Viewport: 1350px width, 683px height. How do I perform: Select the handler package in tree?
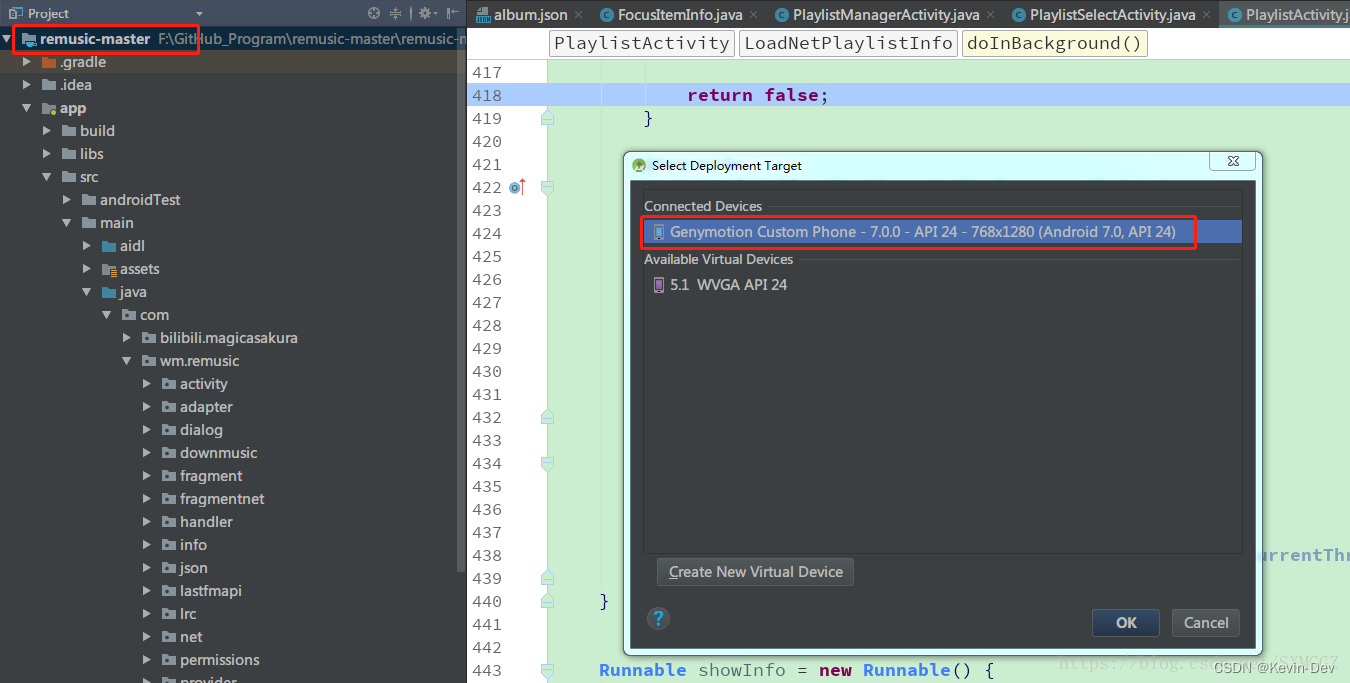206,522
